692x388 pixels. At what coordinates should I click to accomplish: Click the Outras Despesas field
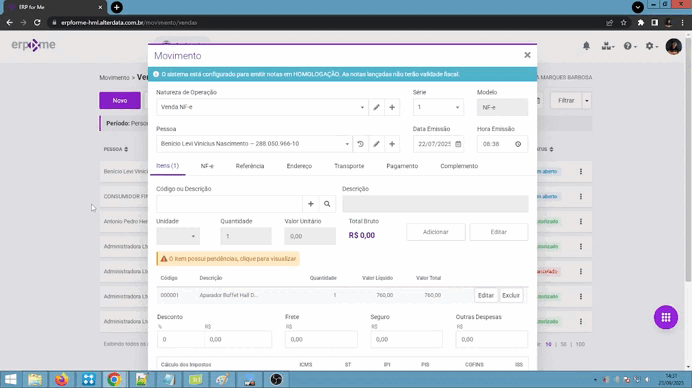(492, 339)
